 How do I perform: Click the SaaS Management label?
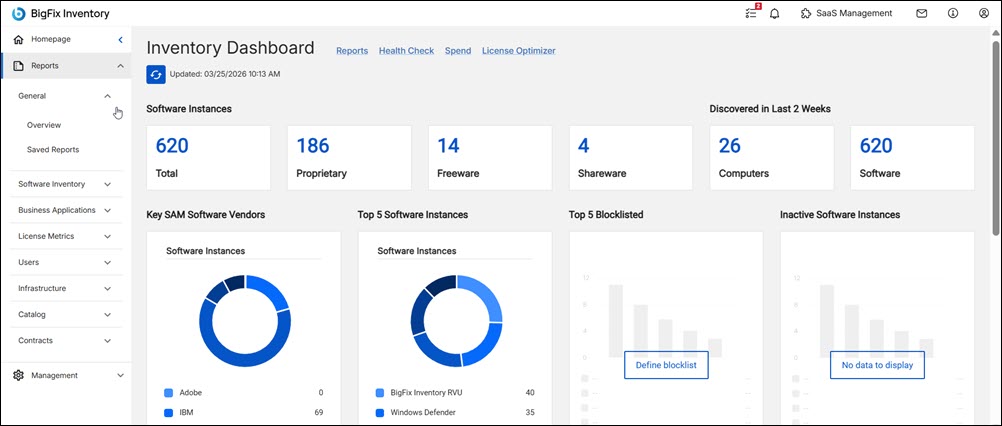click(854, 13)
